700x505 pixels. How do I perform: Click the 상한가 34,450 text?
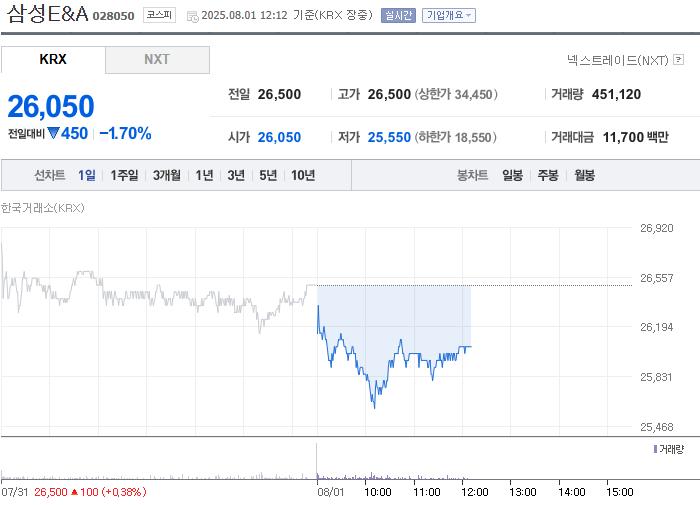(456, 94)
